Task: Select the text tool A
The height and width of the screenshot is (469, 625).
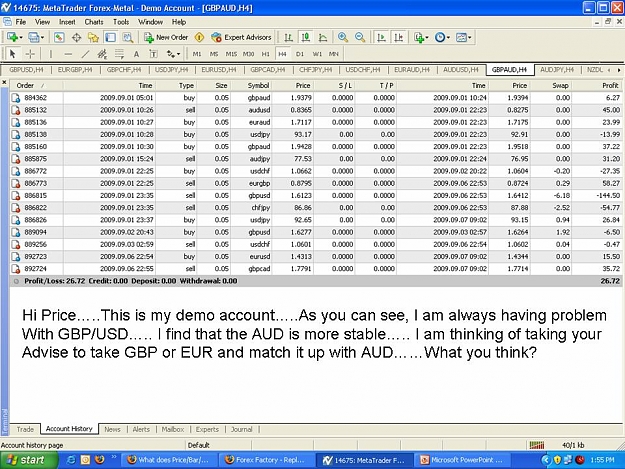Action: pos(136,54)
